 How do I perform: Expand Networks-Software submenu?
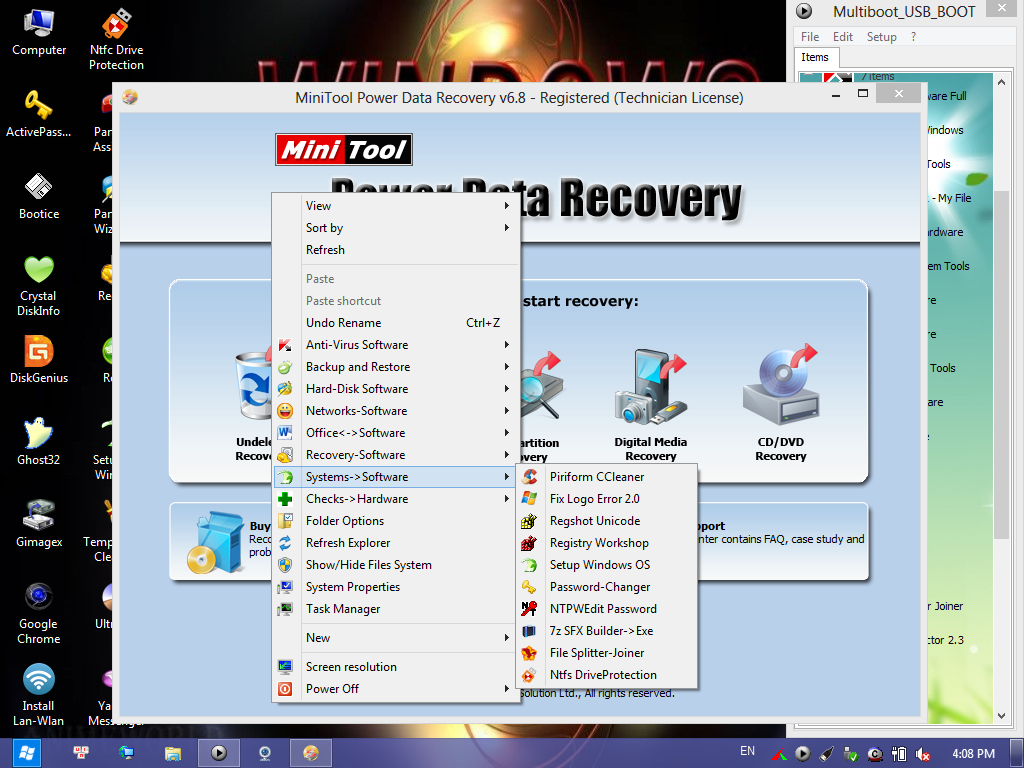[396, 411]
